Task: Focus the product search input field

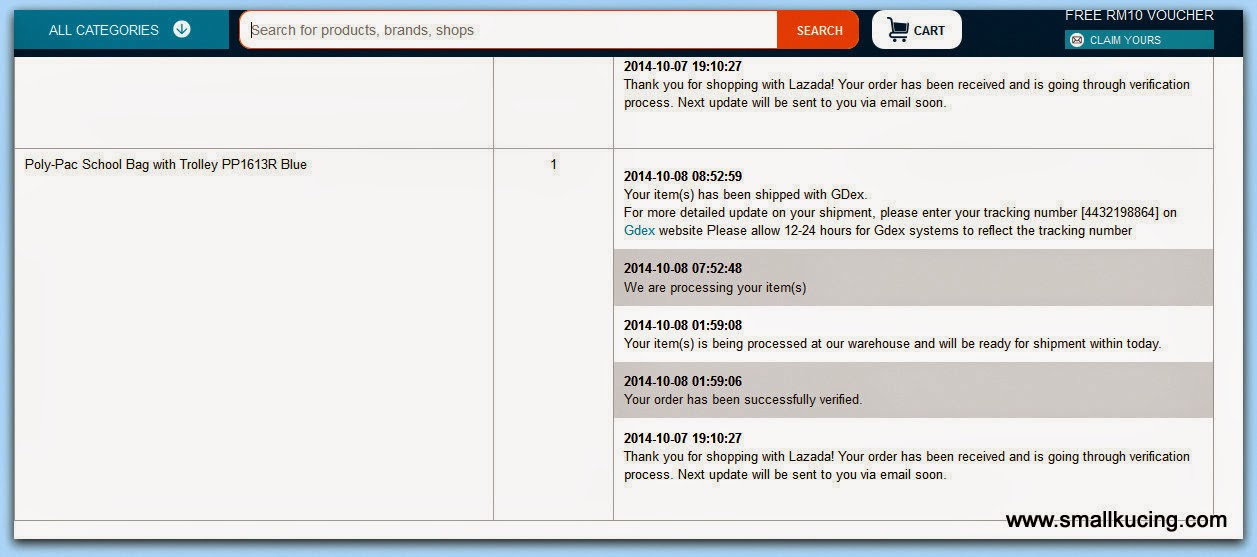Action: pos(509,30)
